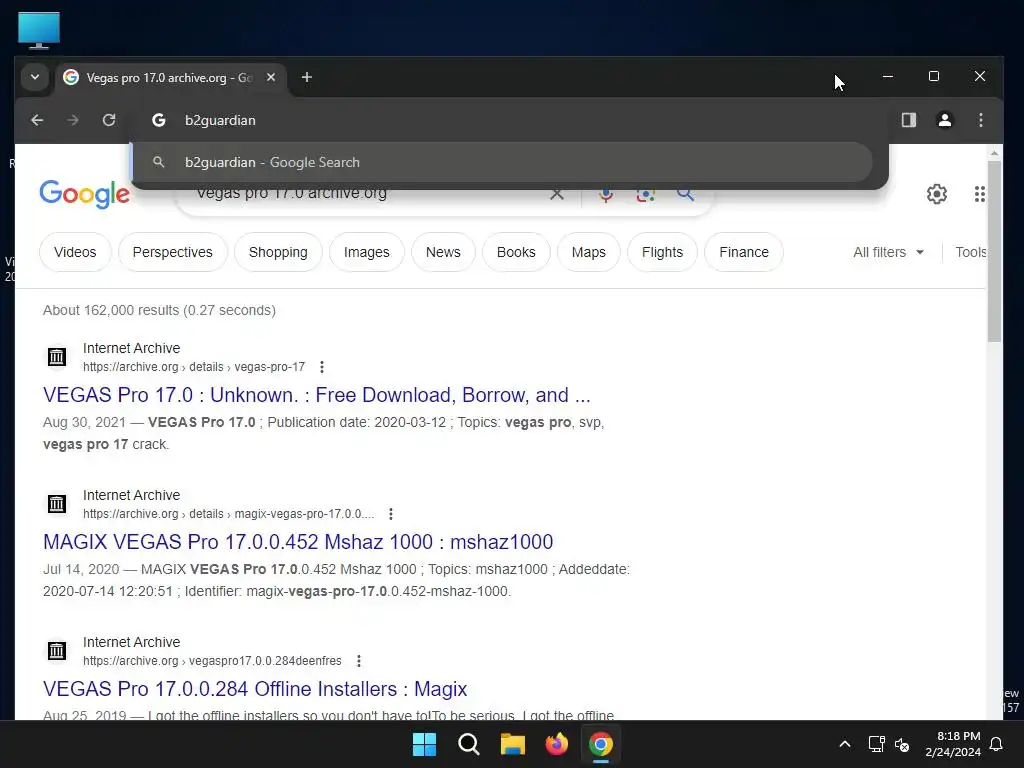The width and height of the screenshot is (1024, 768).
Task: Click the Chrome forward arrow
Action: click(x=73, y=120)
